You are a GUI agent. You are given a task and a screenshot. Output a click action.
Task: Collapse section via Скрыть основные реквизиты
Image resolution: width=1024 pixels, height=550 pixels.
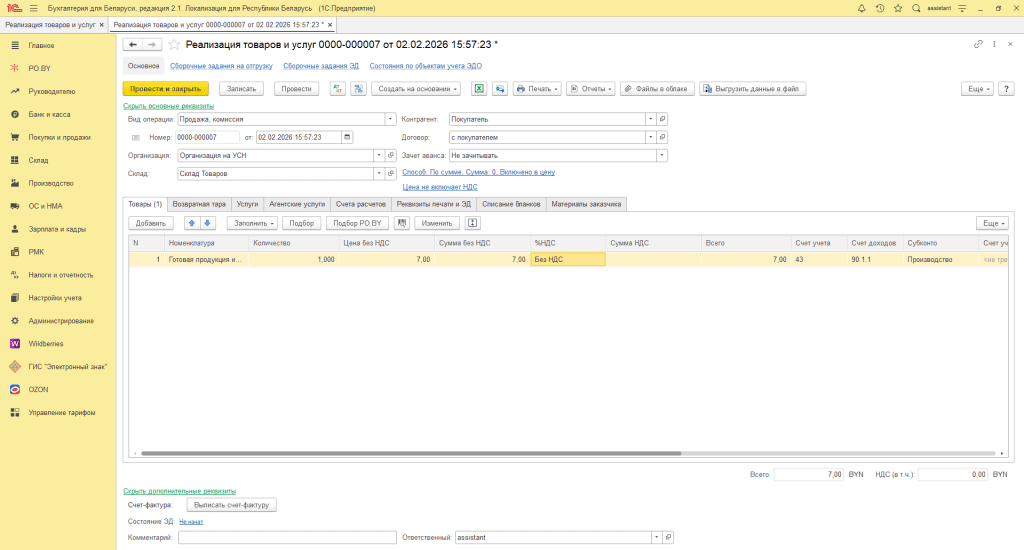(168, 105)
